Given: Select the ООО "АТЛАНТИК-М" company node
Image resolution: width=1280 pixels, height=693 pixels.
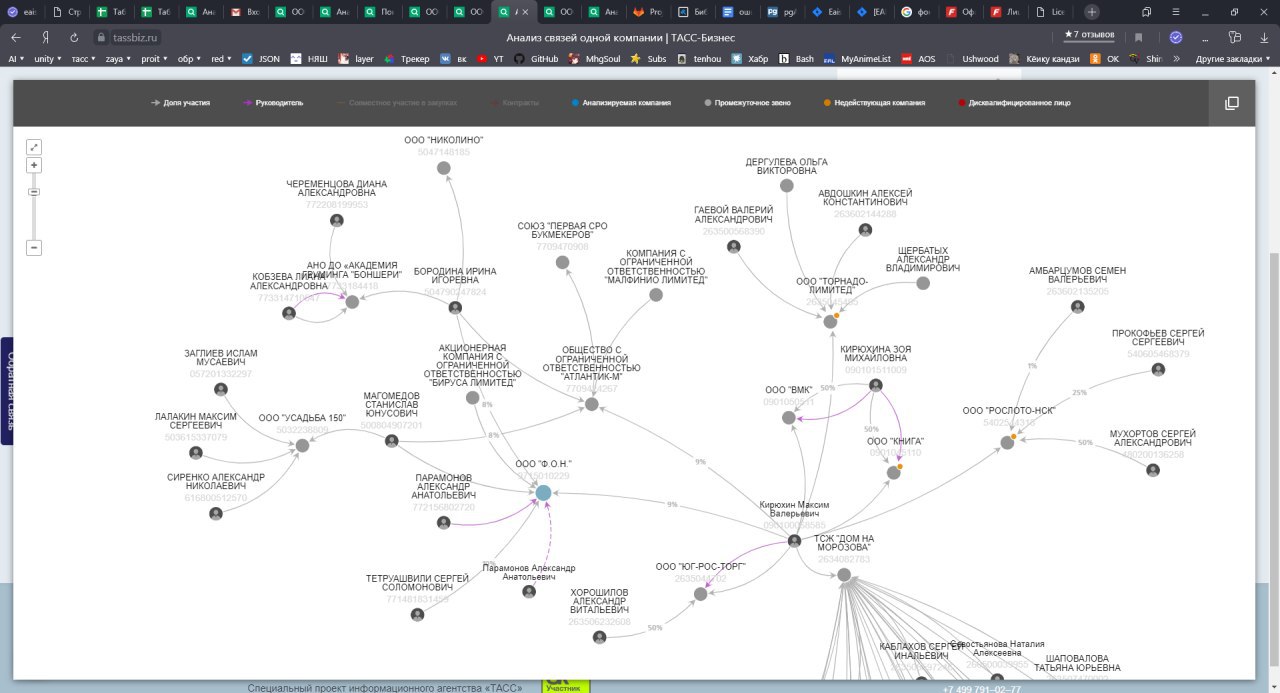Looking at the screenshot, I should coord(591,404).
